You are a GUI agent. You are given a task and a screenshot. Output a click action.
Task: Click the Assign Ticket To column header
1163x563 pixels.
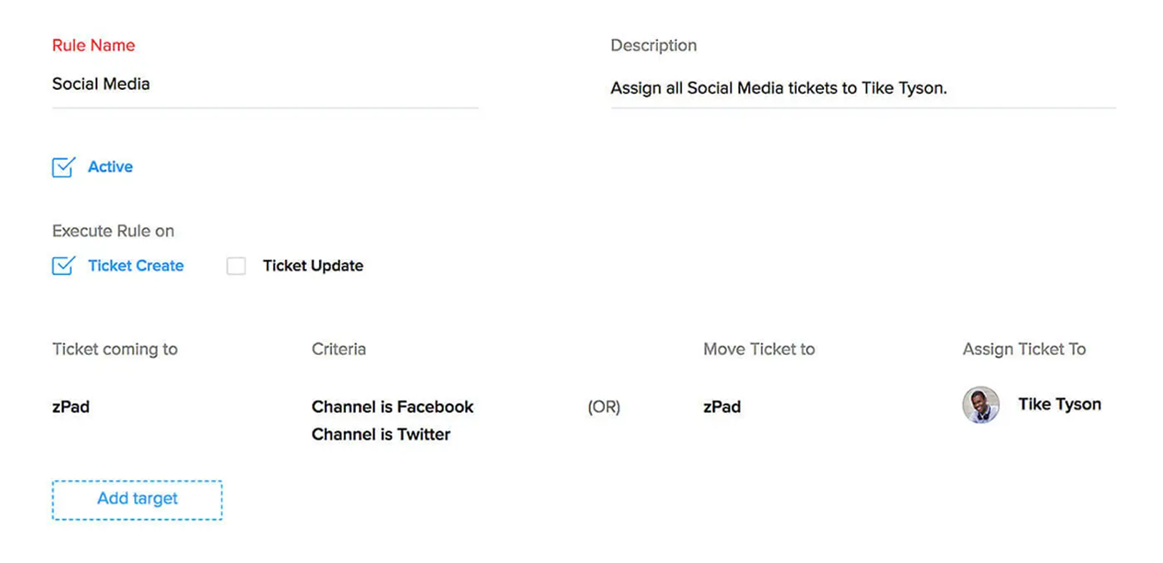[x=1024, y=349]
